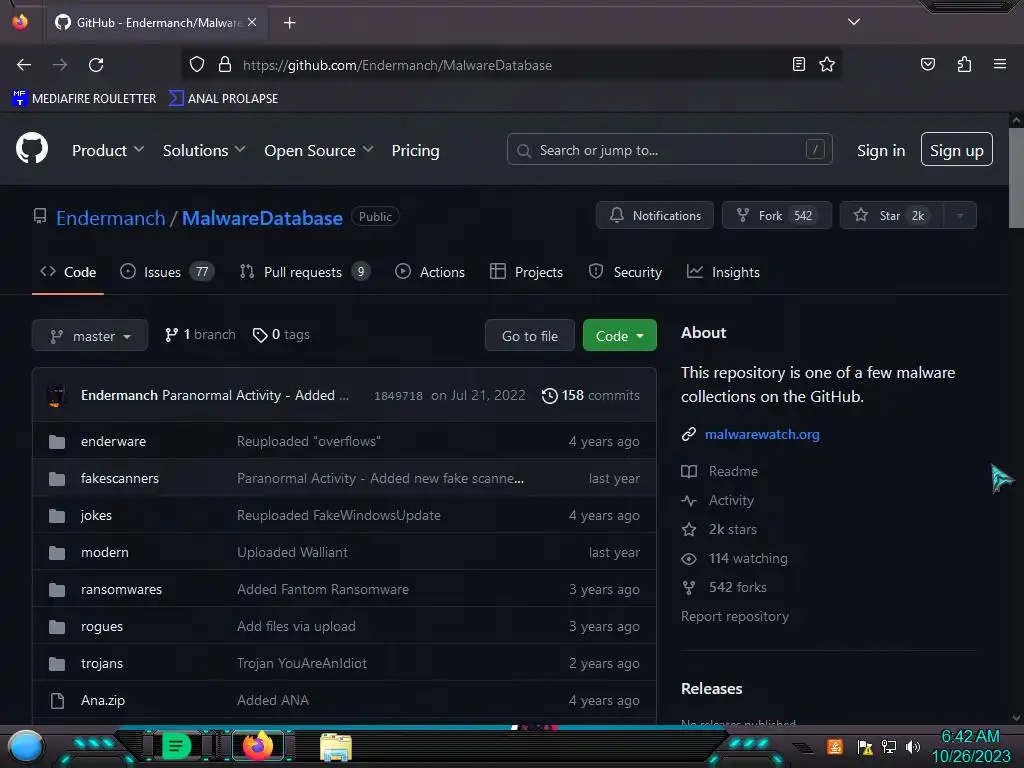Switch to the Issues tab

point(167,272)
